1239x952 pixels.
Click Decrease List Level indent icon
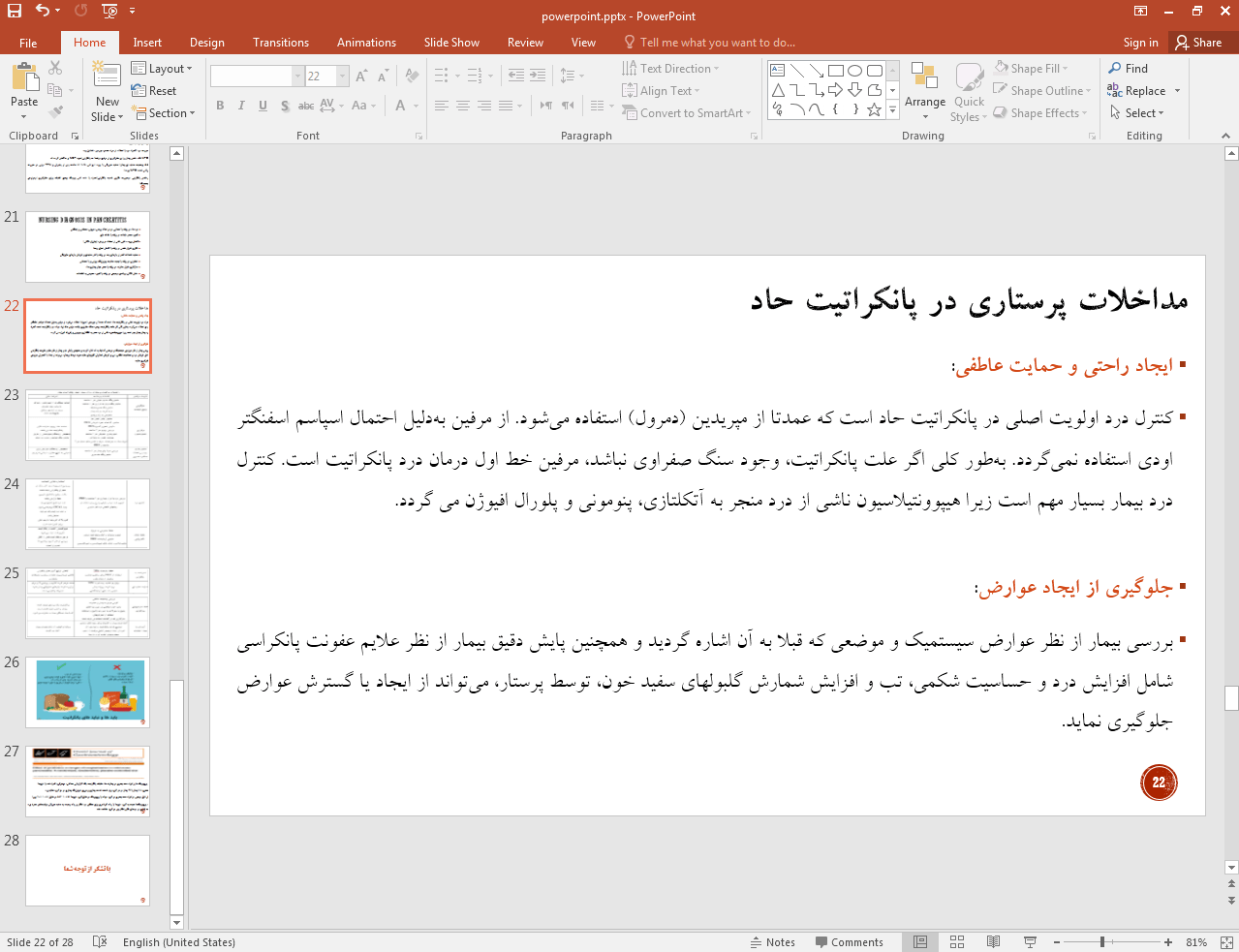516,76
